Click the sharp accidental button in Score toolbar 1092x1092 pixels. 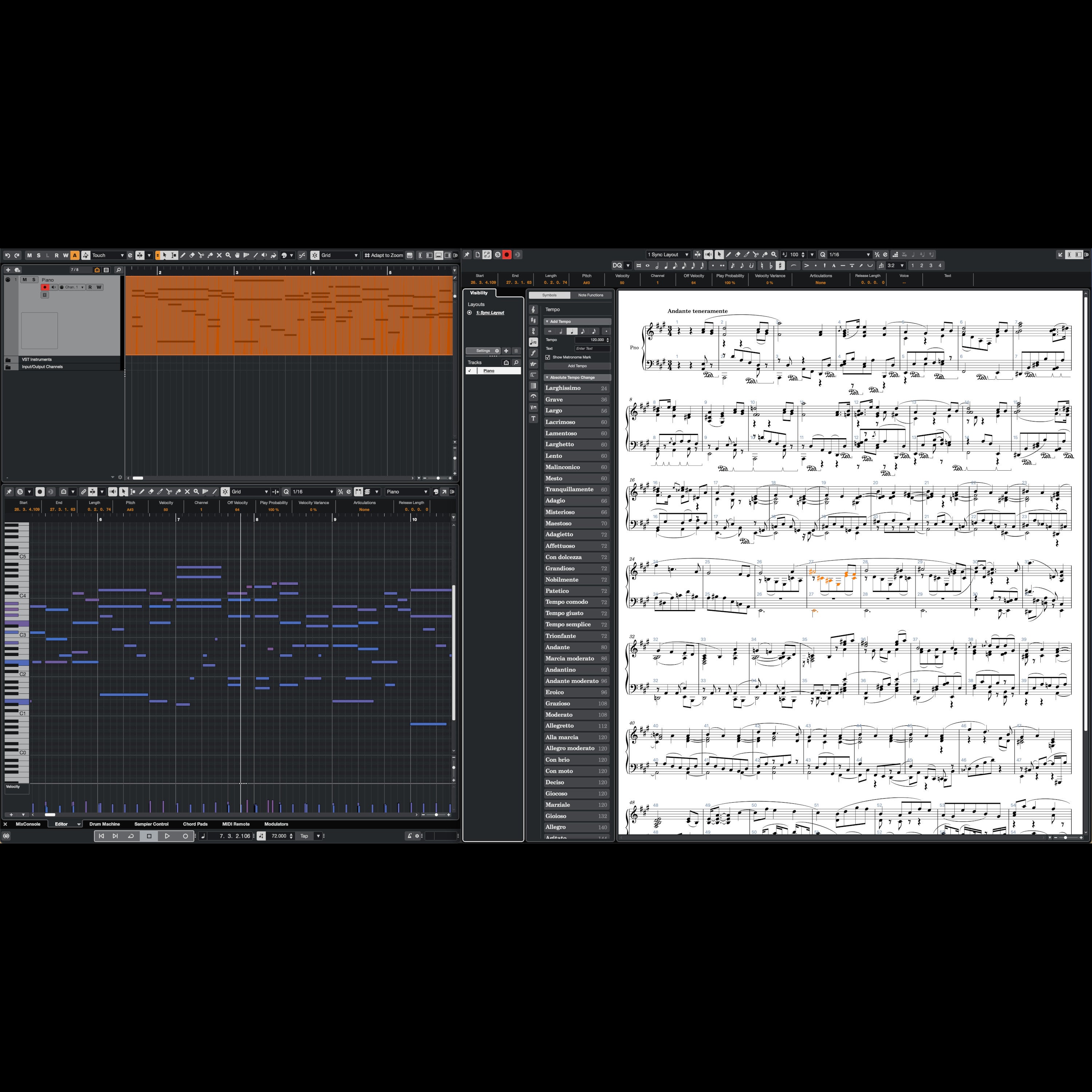pos(780,266)
